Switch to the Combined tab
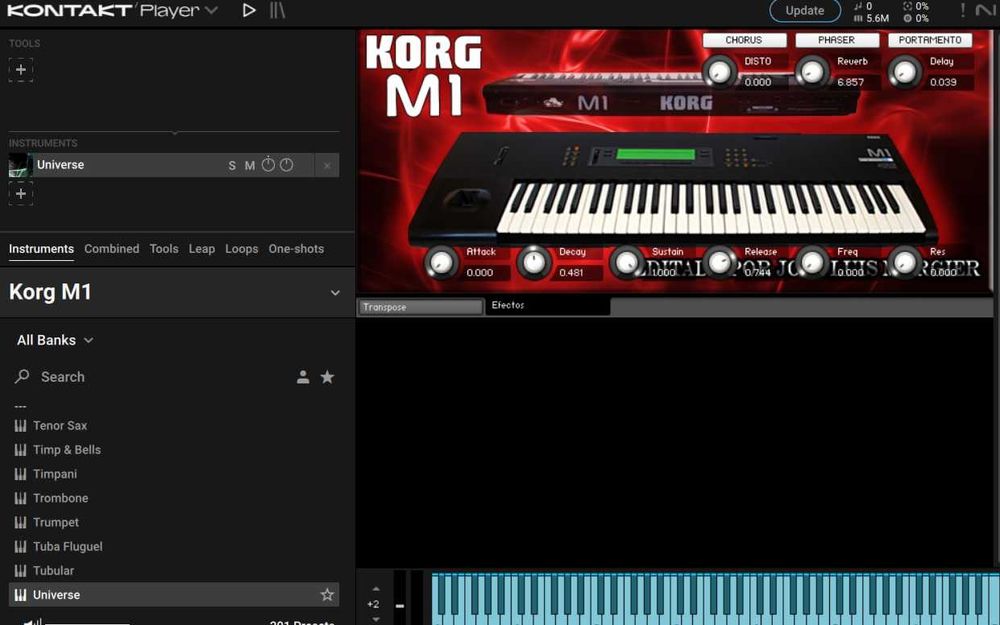The width and height of the screenshot is (1000, 625). pyautogui.click(x=112, y=249)
